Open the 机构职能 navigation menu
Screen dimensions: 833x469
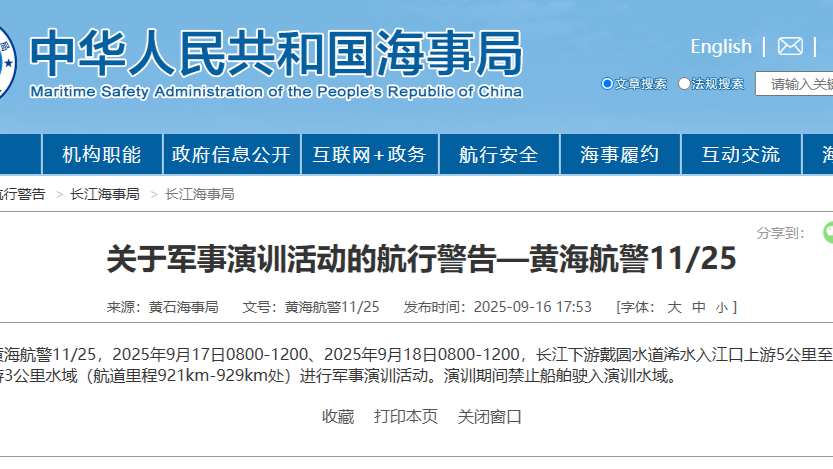point(101,155)
